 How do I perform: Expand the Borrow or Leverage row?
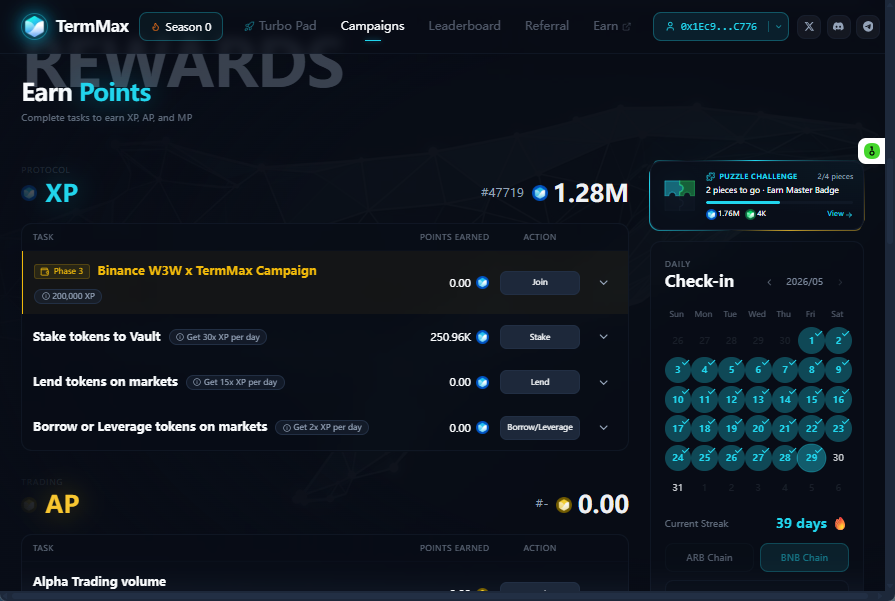[x=603, y=427]
